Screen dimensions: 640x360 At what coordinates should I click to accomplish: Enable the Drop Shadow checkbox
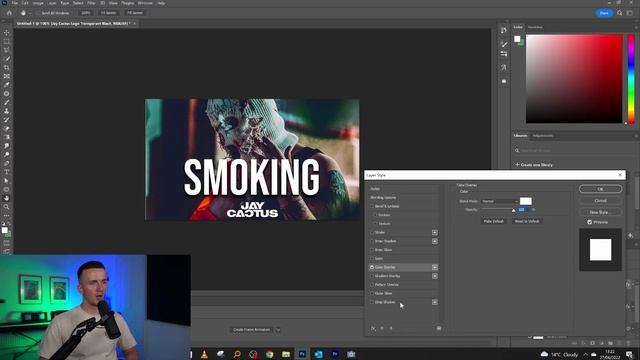click(372, 302)
